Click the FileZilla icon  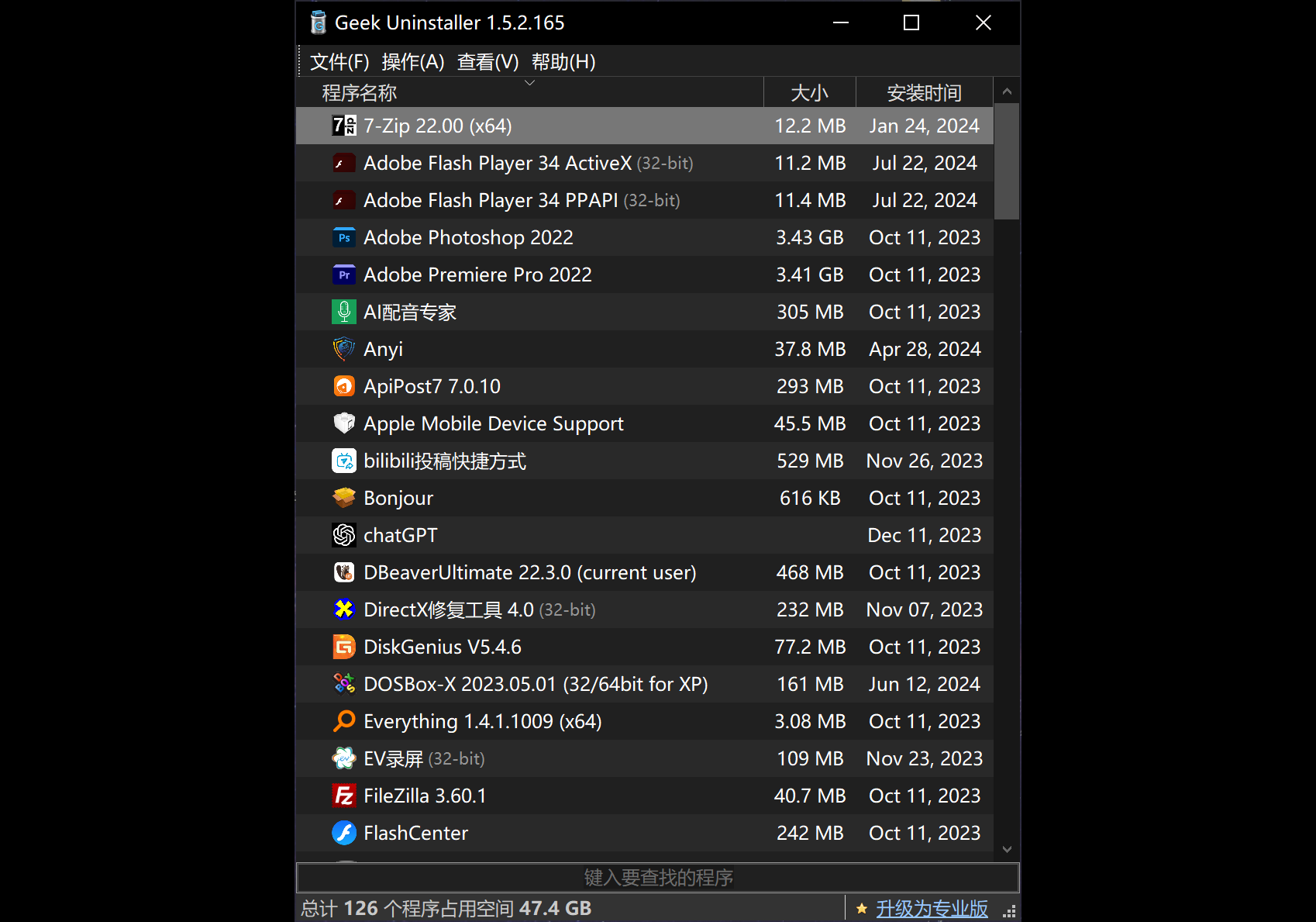[344, 796]
